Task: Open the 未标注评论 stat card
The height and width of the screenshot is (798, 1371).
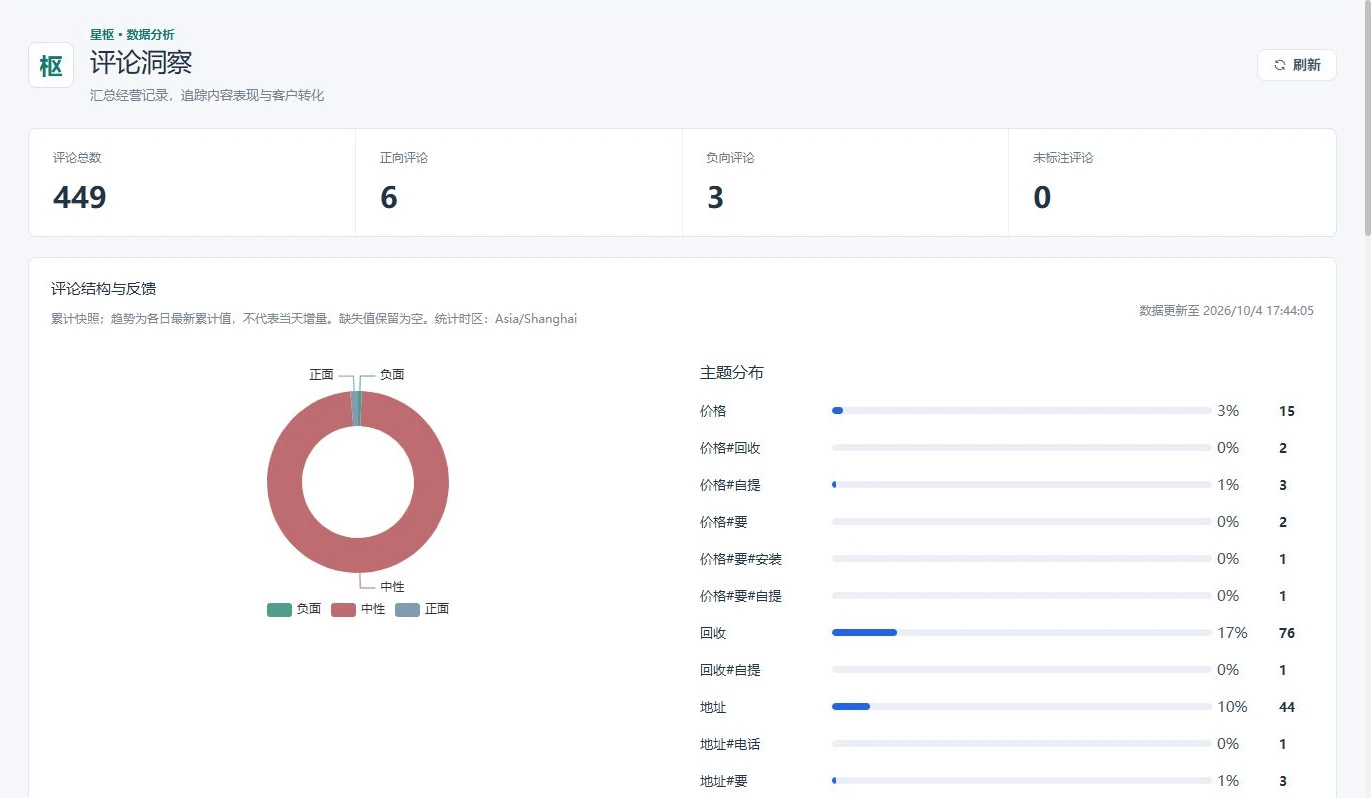Action: [x=1172, y=182]
